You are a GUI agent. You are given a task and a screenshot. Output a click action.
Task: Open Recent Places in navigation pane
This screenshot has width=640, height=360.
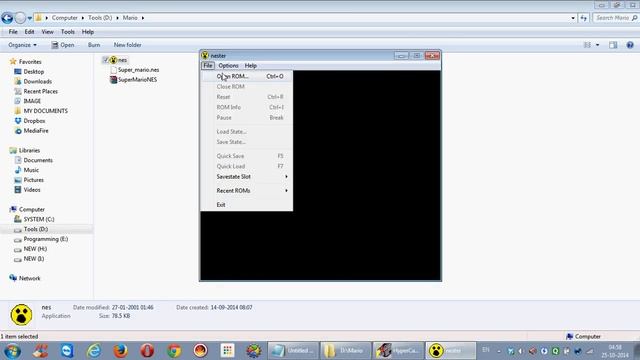(x=40, y=91)
